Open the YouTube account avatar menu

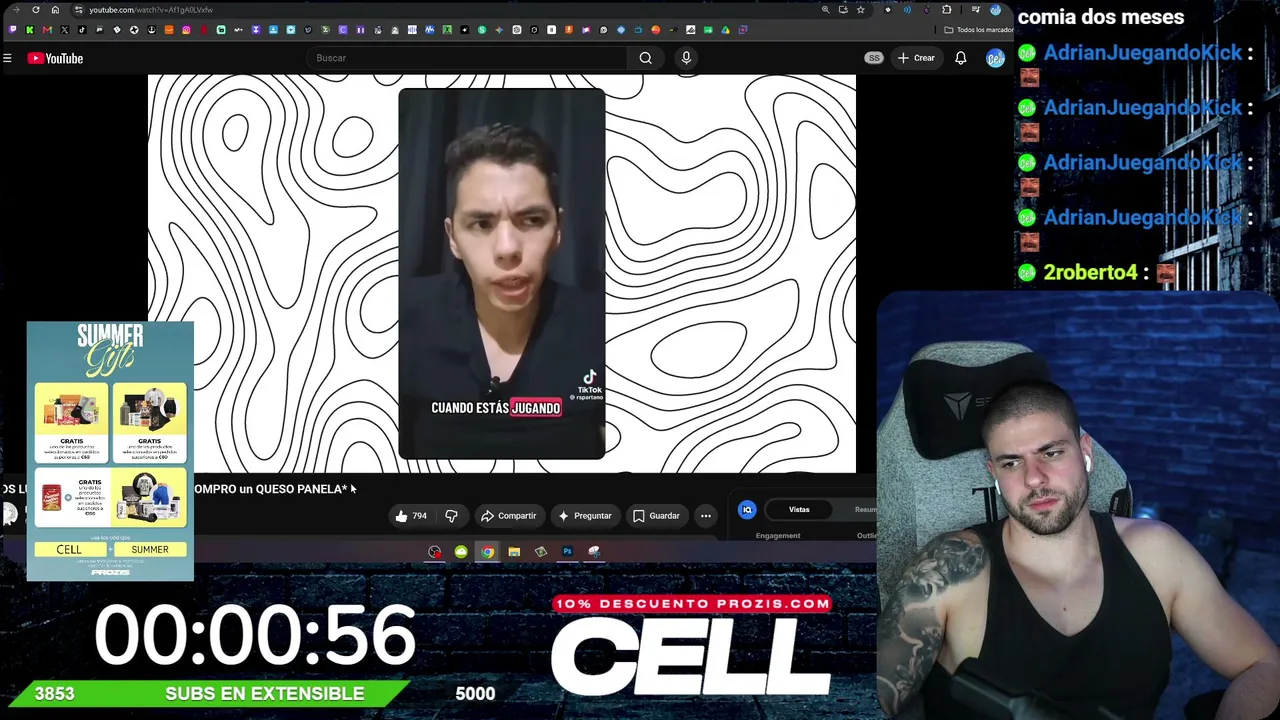click(995, 58)
